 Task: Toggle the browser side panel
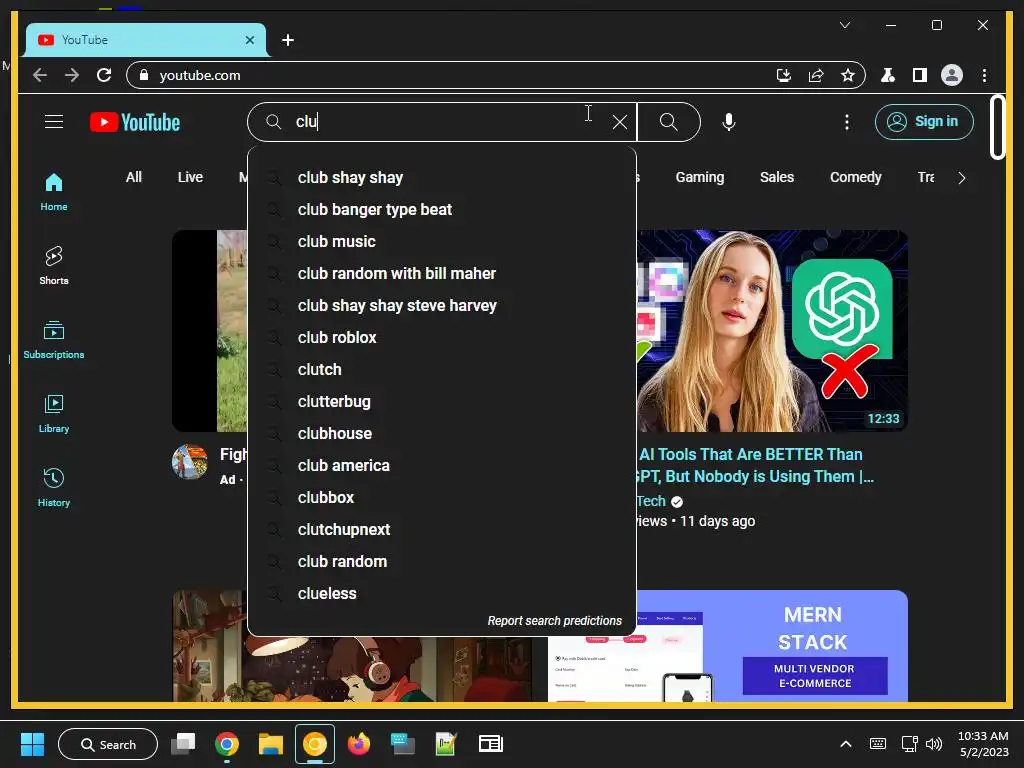pos(920,75)
